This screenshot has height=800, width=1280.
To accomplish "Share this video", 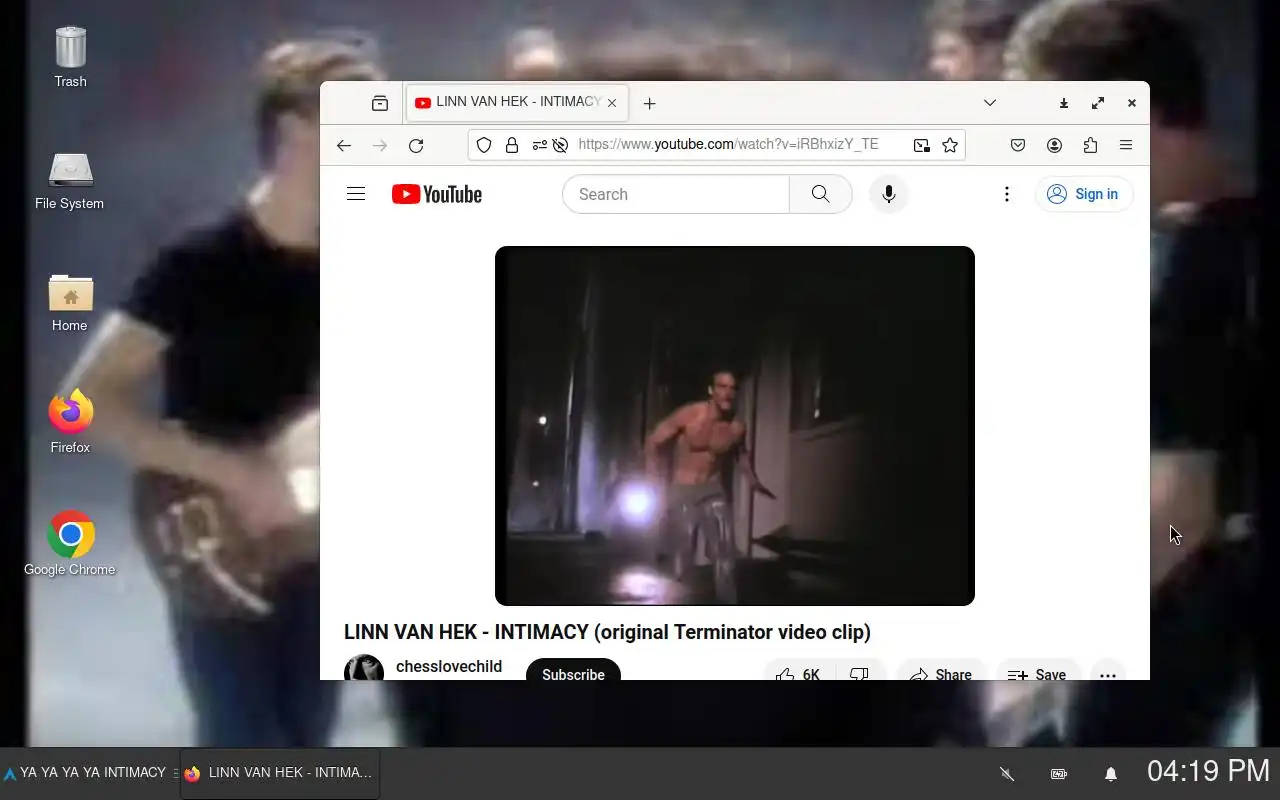I will point(941,669).
